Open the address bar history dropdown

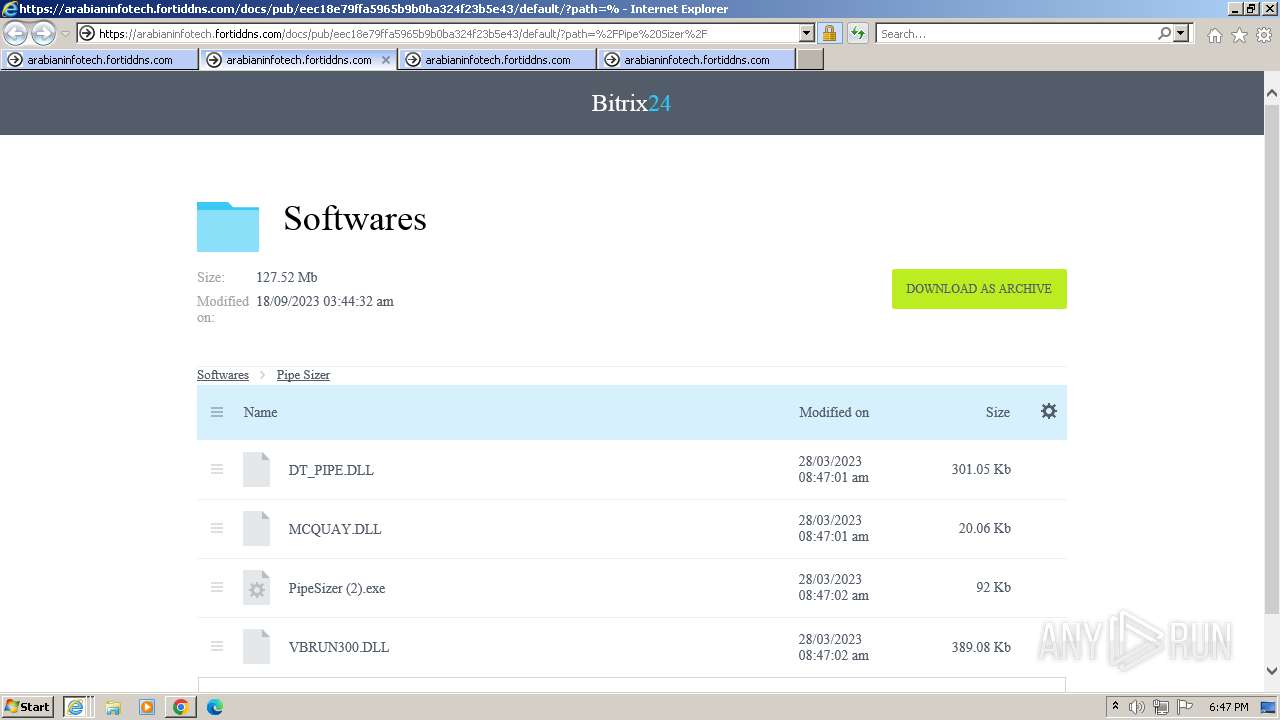[807, 33]
